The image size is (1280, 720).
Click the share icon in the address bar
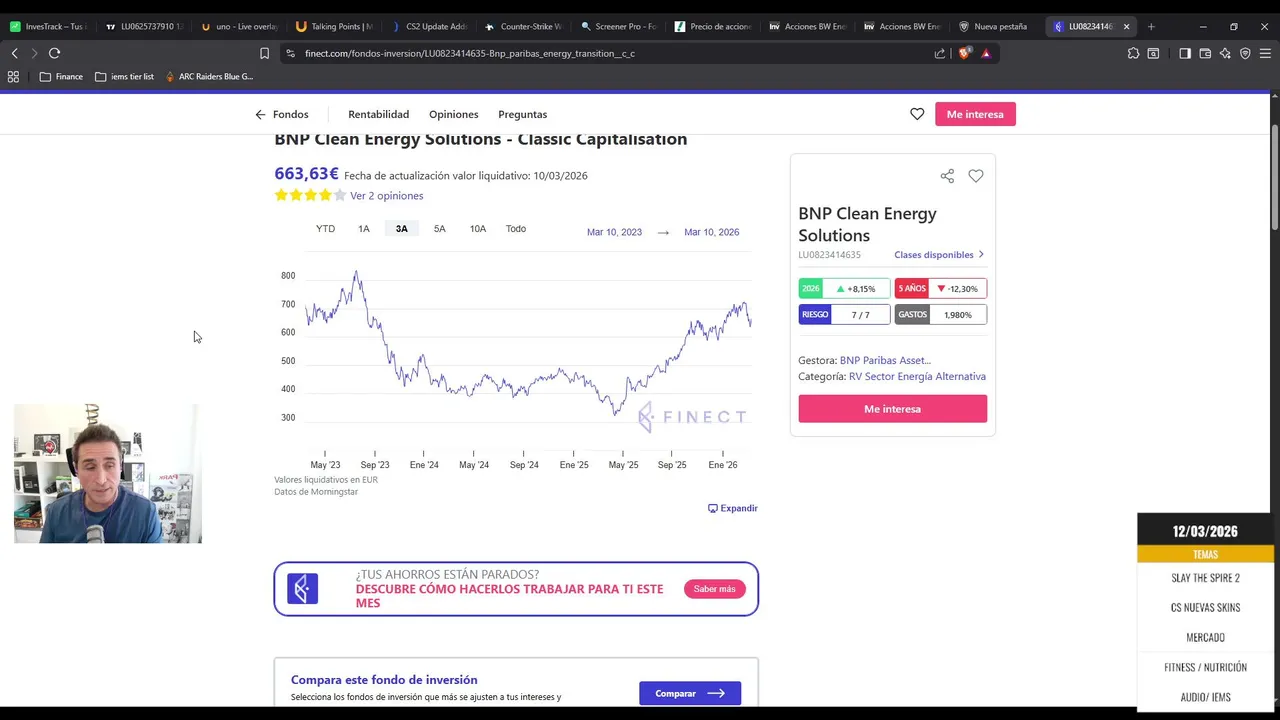[x=939, y=53]
